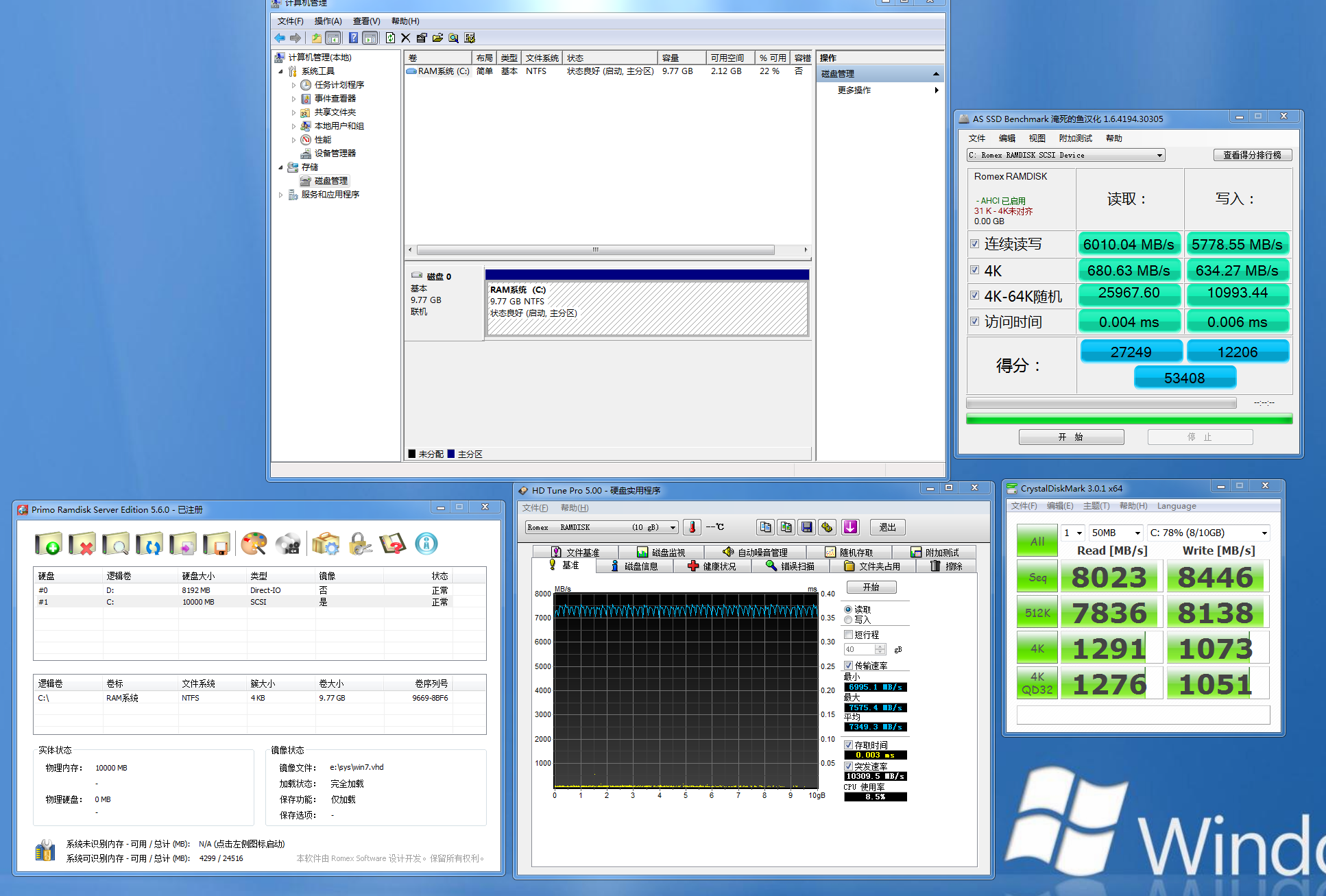
Task: Click the save ramdisk image icon with floppy
Action: tap(217, 544)
